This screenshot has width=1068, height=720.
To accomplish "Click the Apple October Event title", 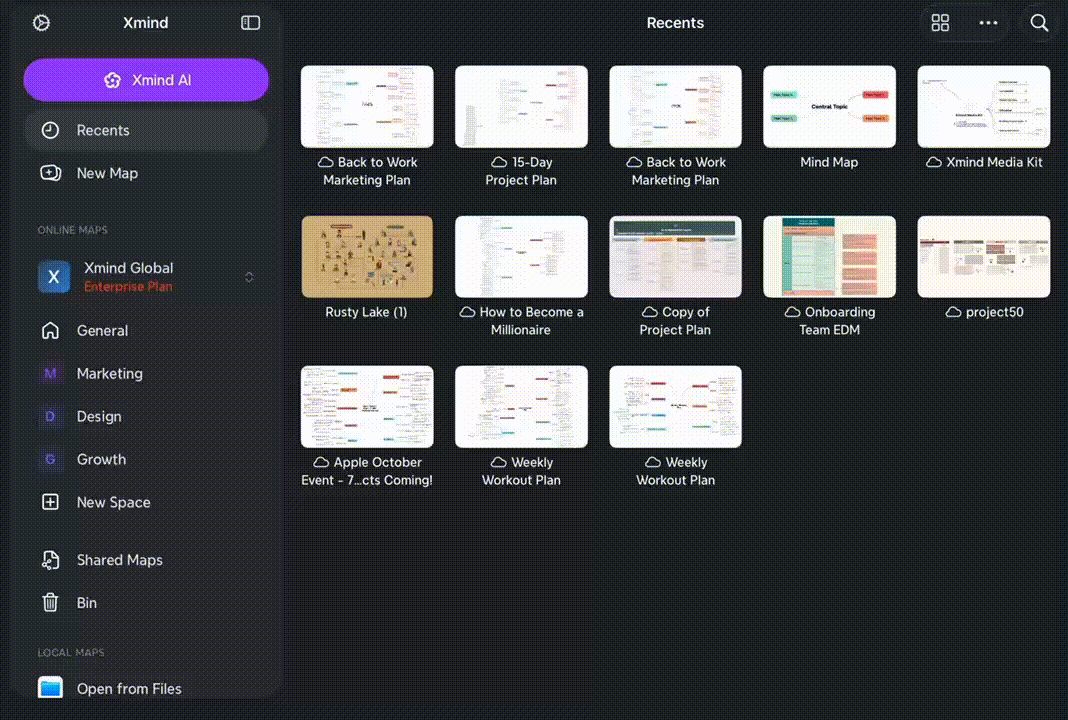I will click(x=367, y=471).
